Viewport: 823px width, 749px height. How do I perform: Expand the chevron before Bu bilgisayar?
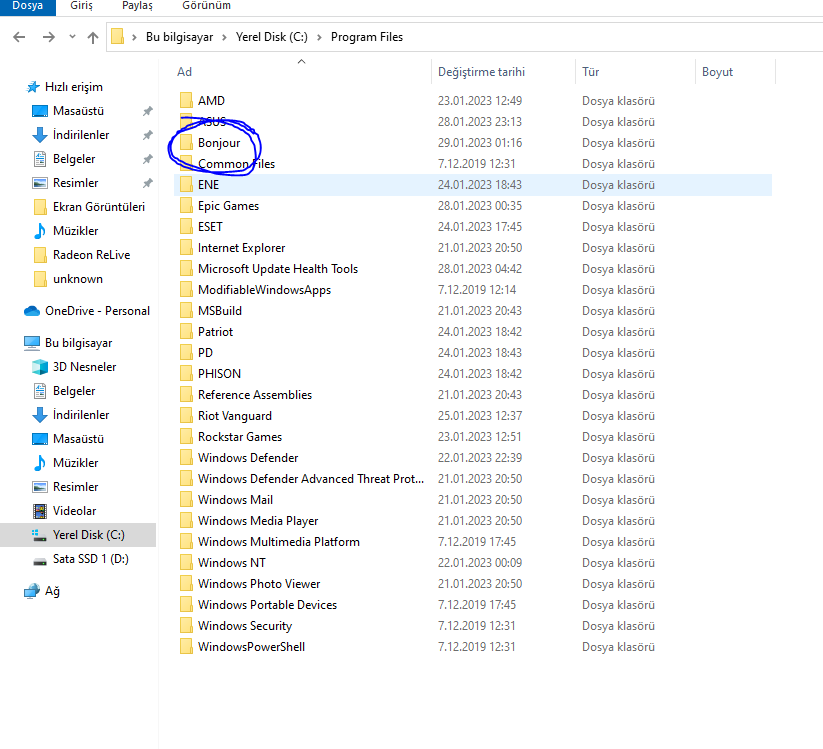134,37
